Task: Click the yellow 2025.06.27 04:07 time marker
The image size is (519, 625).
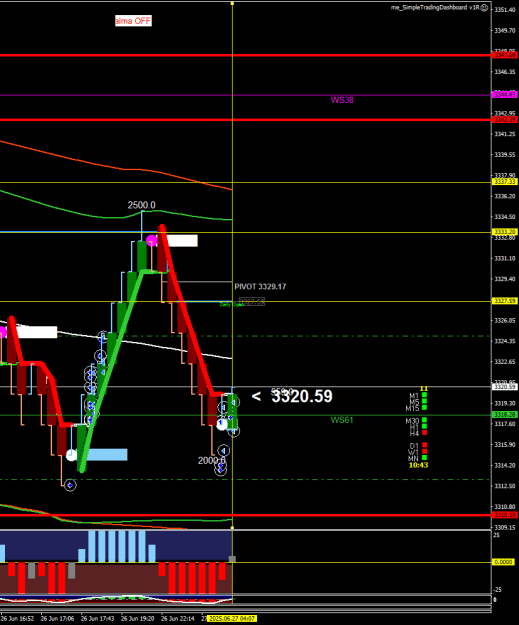Action: [232, 619]
